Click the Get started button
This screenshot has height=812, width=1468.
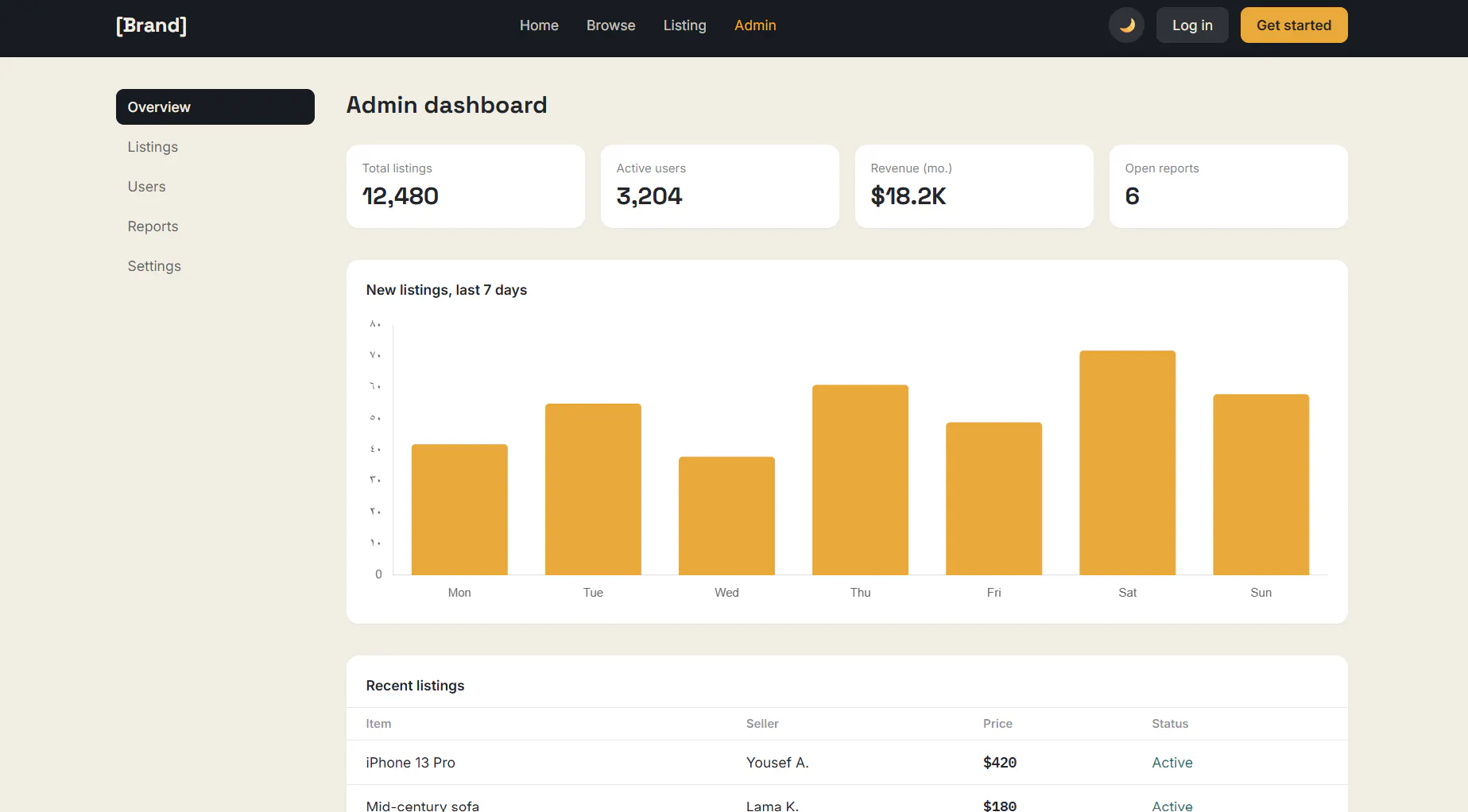pyautogui.click(x=1294, y=25)
